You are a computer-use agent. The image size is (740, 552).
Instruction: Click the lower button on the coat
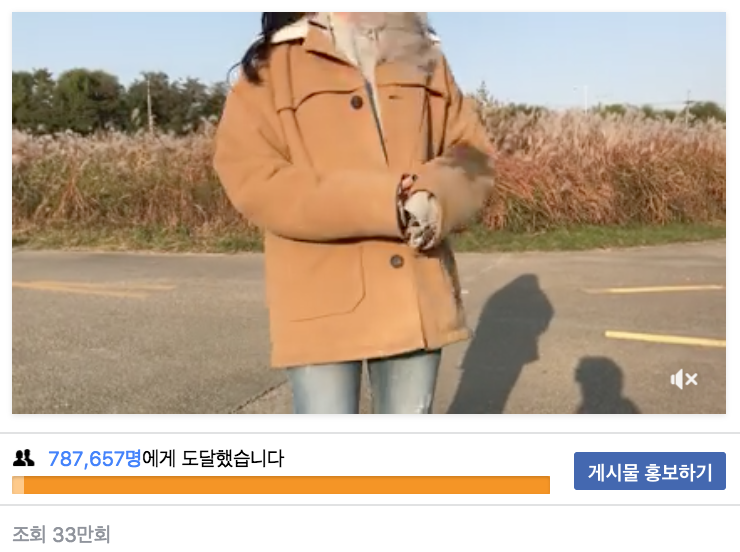pos(397,261)
